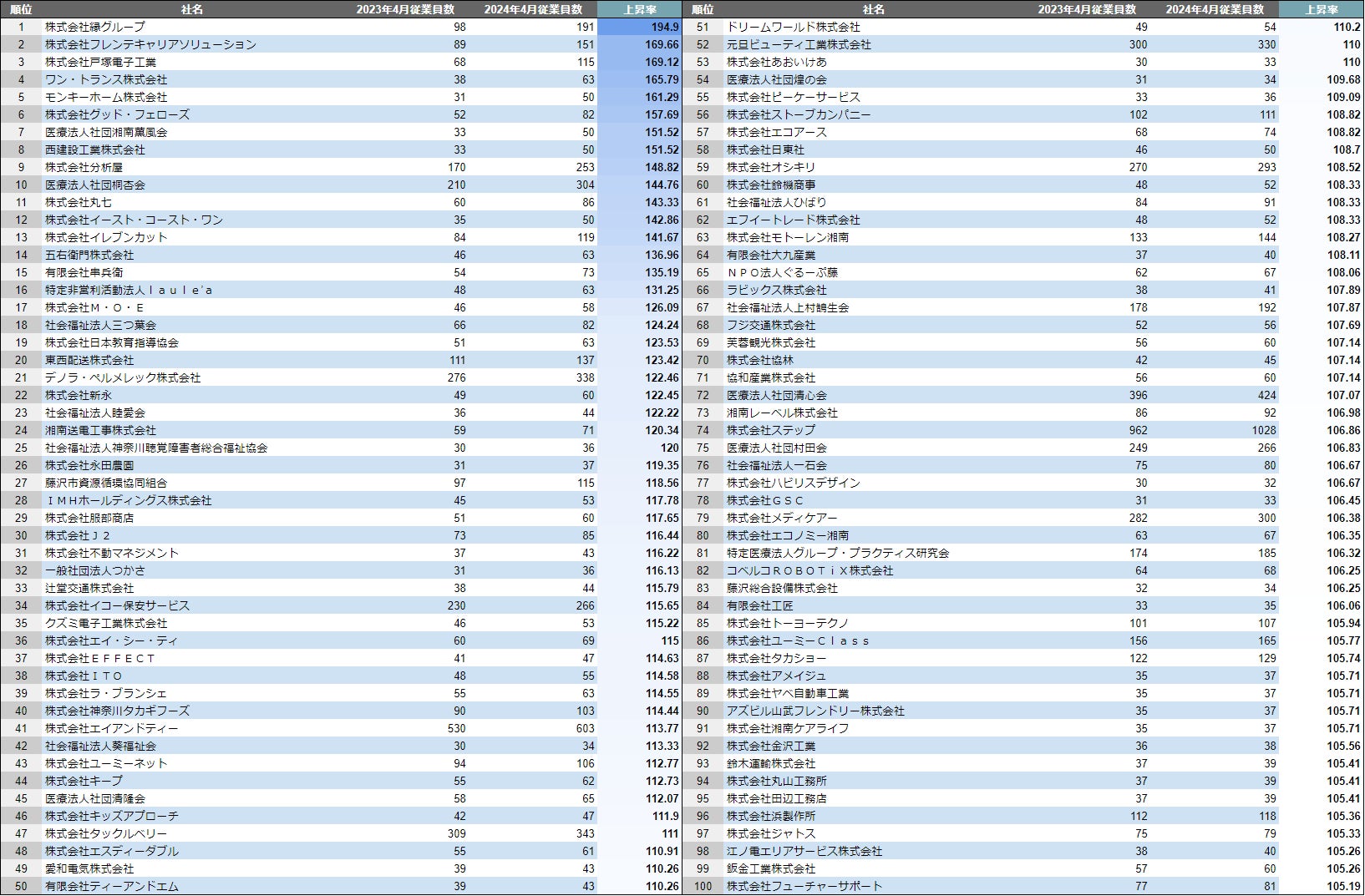The width and height of the screenshot is (1365, 896).
Task: Select 元旦ビューティ工業株式会社
Action: (799, 44)
